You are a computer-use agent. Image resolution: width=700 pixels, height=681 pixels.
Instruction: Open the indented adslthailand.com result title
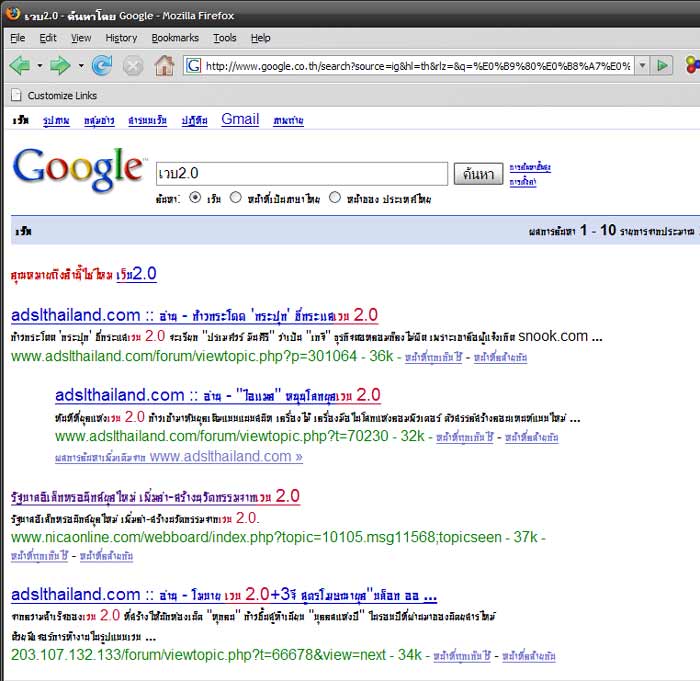point(218,395)
